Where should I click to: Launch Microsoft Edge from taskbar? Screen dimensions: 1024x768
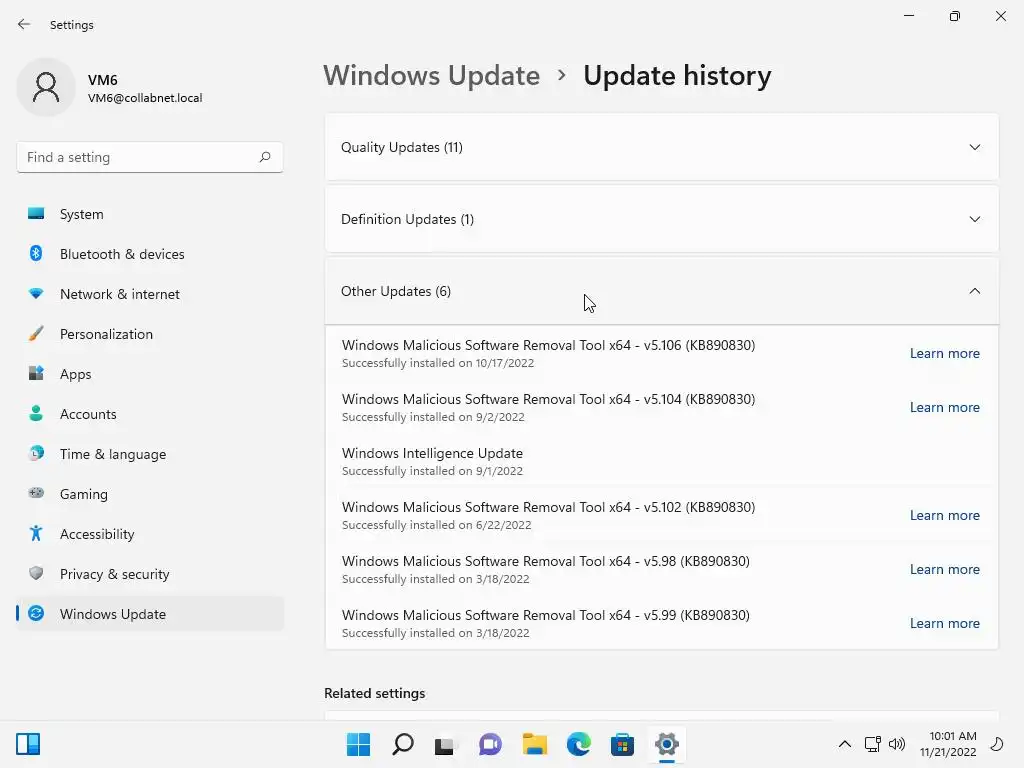[x=579, y=744]
